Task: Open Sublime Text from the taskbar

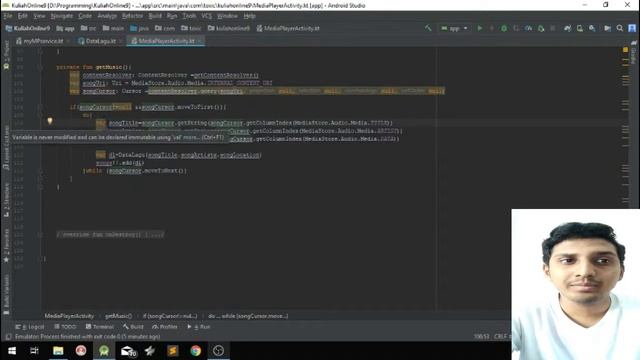Action: click(x=173, y=351)
